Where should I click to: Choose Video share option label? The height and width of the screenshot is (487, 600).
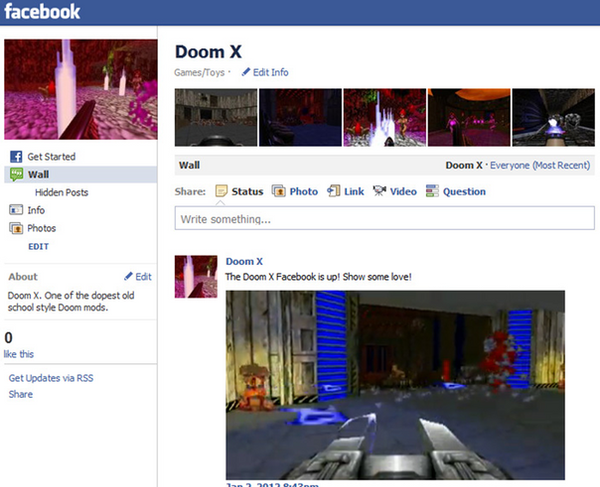tap(403, 192)
